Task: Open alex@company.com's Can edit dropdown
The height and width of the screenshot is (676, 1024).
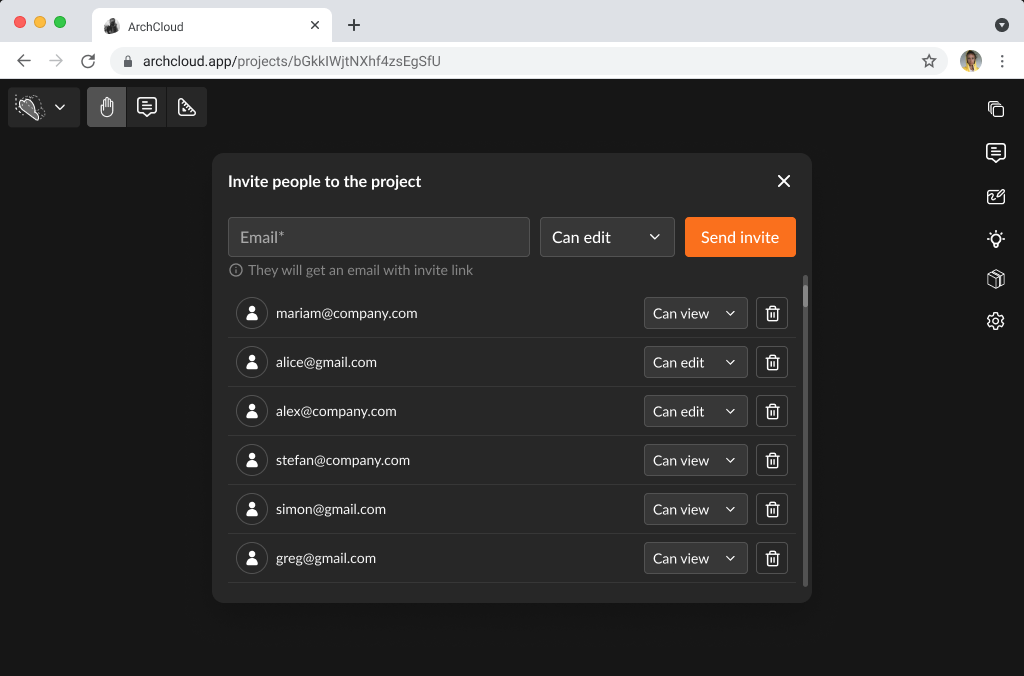Action: pos(695,411)
